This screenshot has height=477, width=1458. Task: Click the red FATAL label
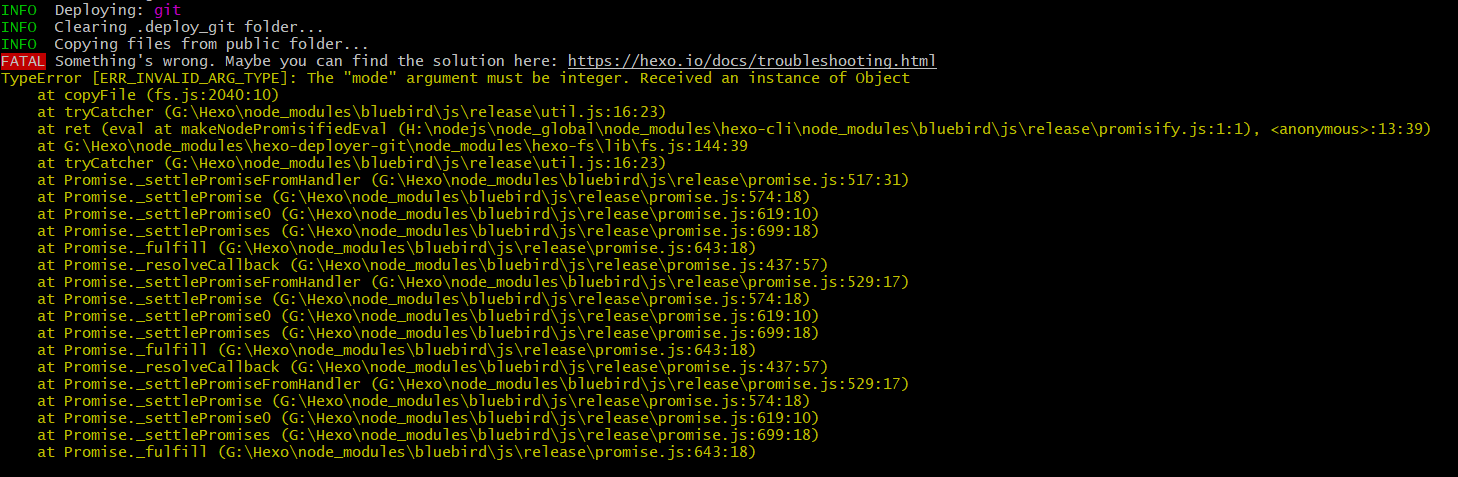click(23, 61)
